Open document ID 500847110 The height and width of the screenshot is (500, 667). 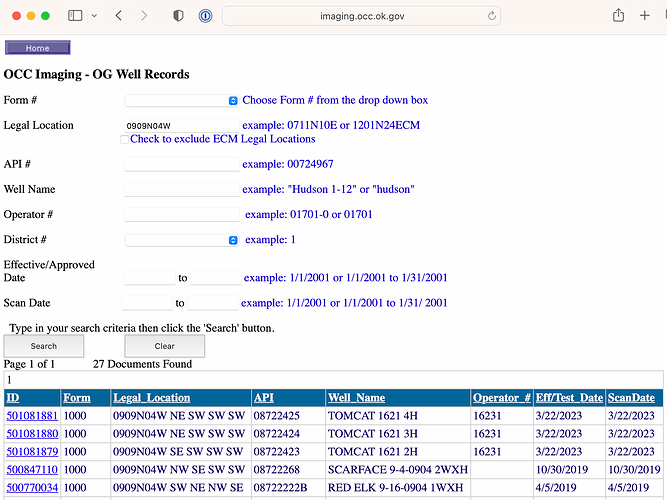pyautogui.click(x=32, y=469)
